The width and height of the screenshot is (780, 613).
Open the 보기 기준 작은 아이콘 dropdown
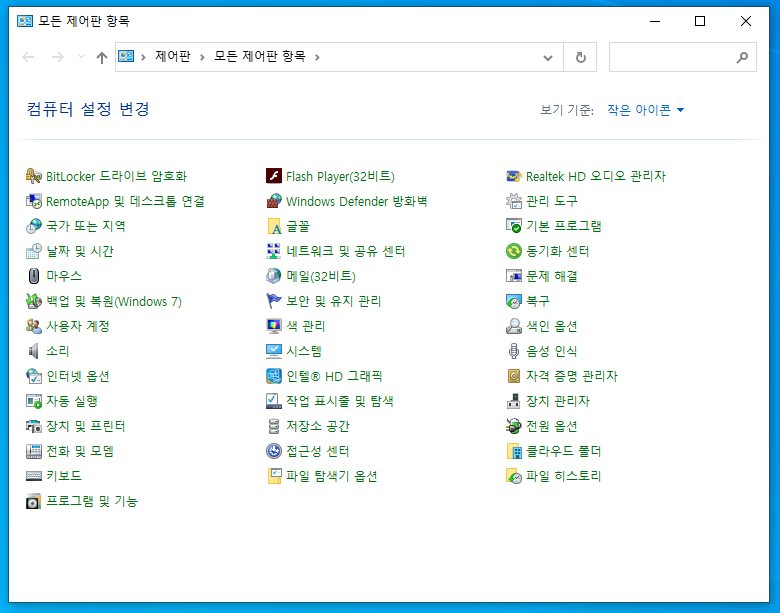646,110
